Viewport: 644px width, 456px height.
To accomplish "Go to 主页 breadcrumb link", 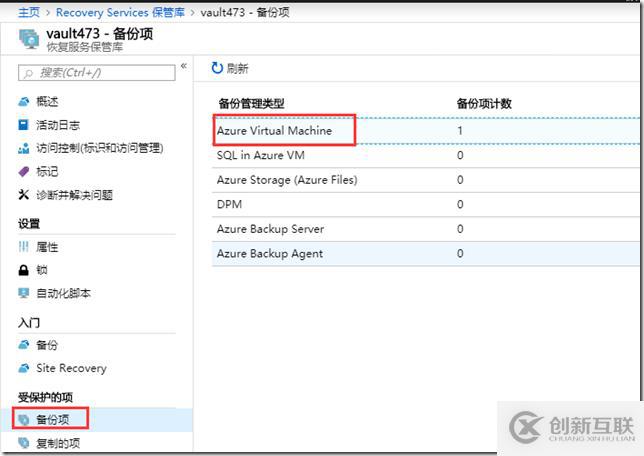I will (29, 12).
